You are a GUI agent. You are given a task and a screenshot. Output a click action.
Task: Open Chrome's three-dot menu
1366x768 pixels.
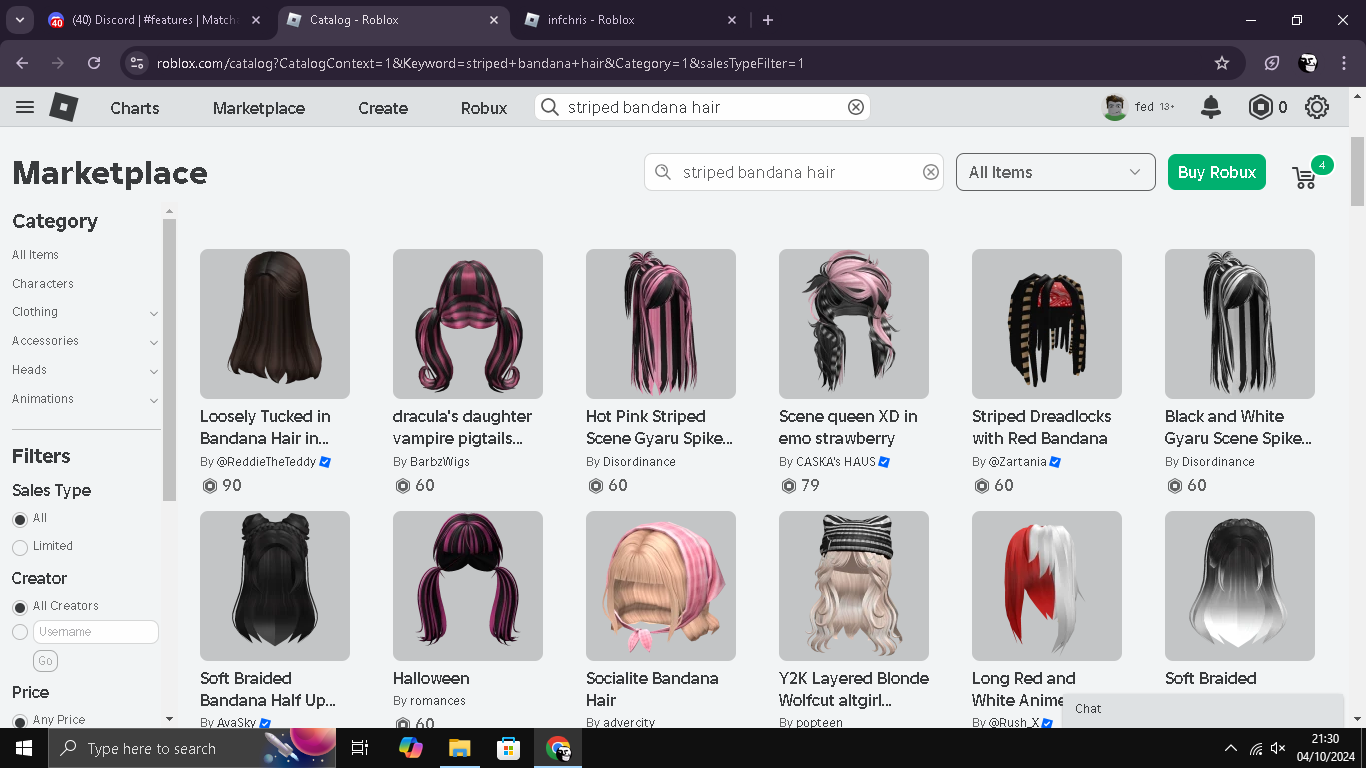pos(1342,63)
